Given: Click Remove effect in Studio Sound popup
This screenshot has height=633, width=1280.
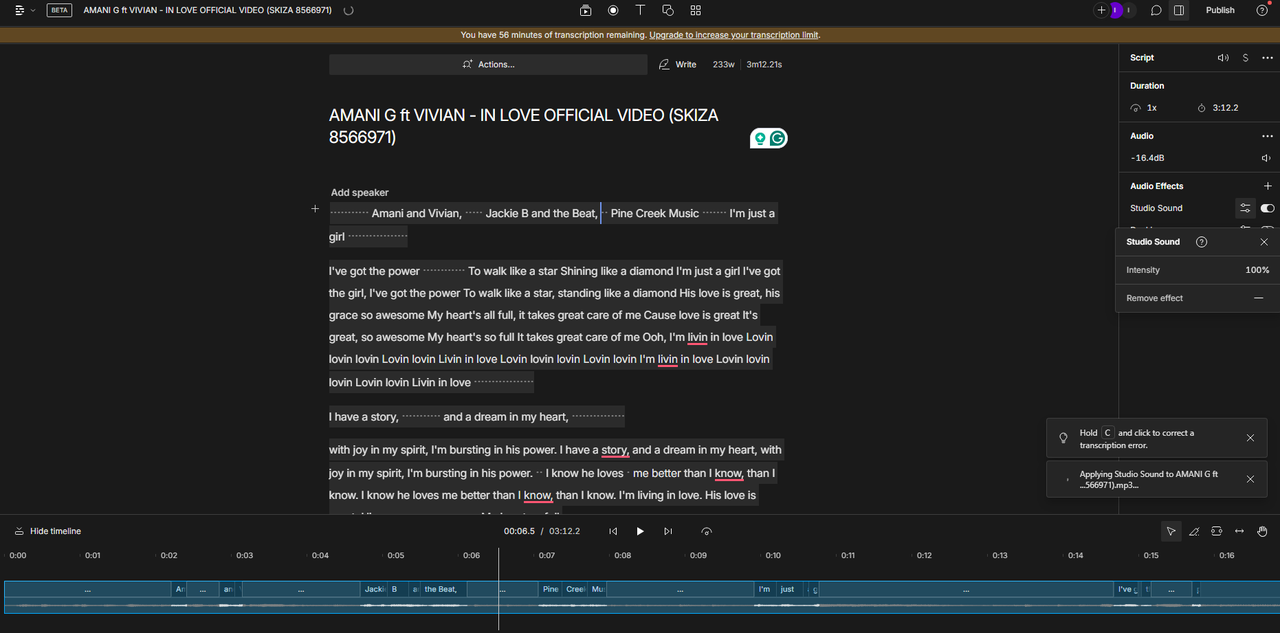Looking at the screenshot, I should point(1197,298).
